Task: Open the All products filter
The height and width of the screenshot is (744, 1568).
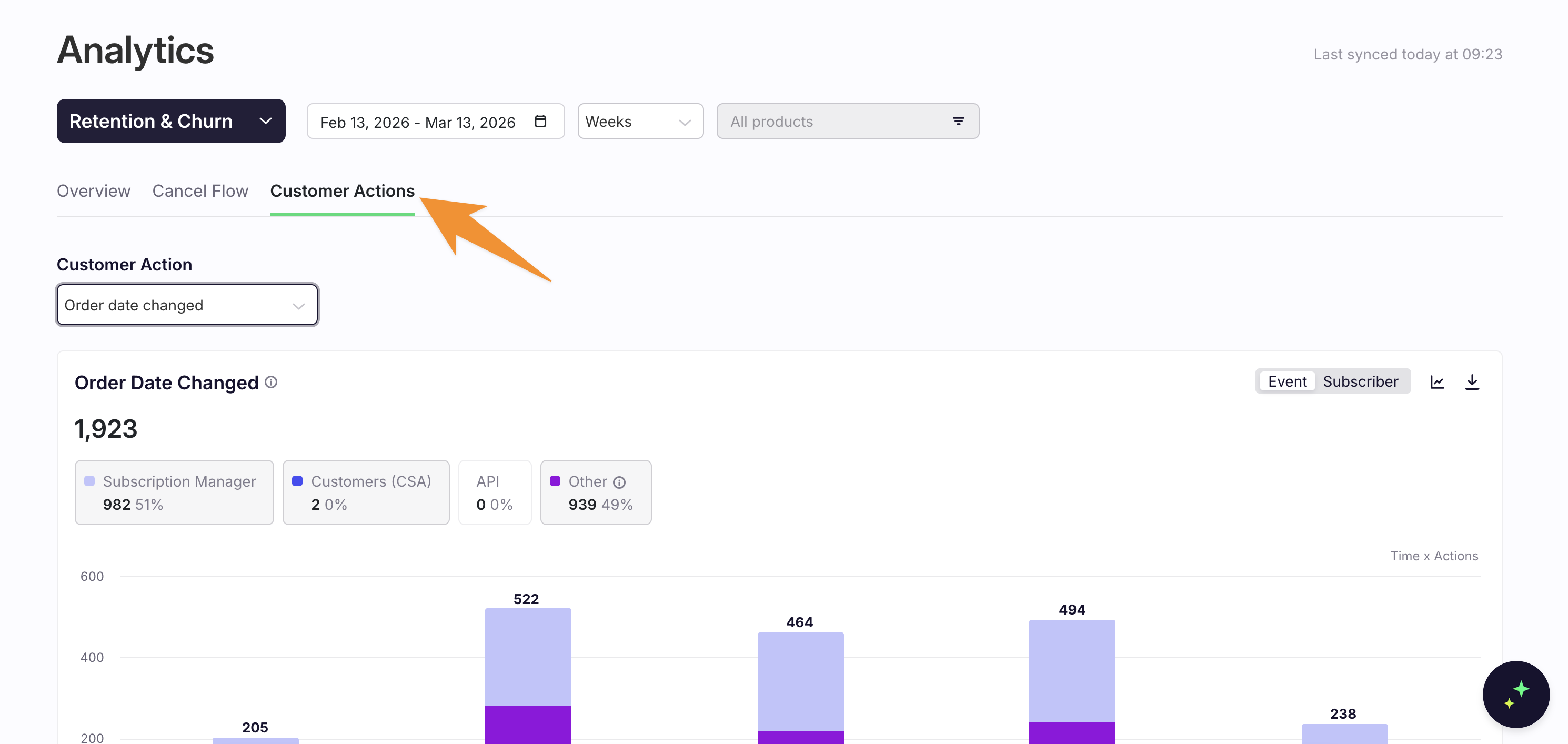Action: [x=848, y=121]
